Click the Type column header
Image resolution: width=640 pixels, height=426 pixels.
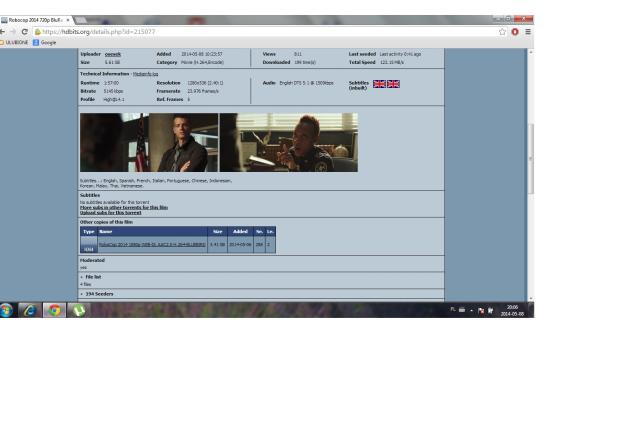[x=89, y=231]
